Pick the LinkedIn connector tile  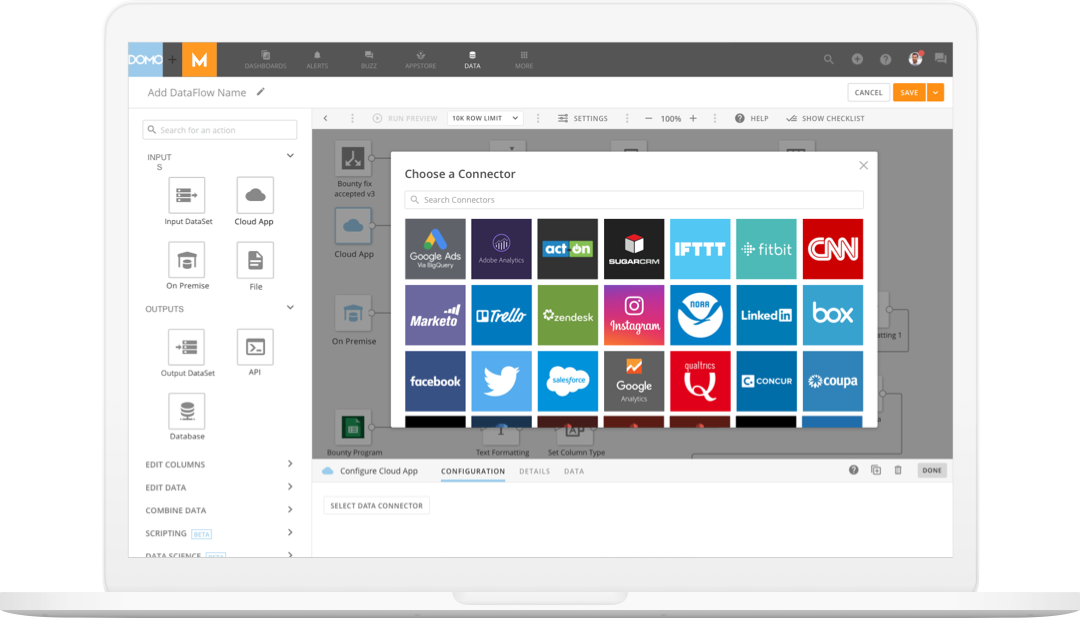[766, 315]
